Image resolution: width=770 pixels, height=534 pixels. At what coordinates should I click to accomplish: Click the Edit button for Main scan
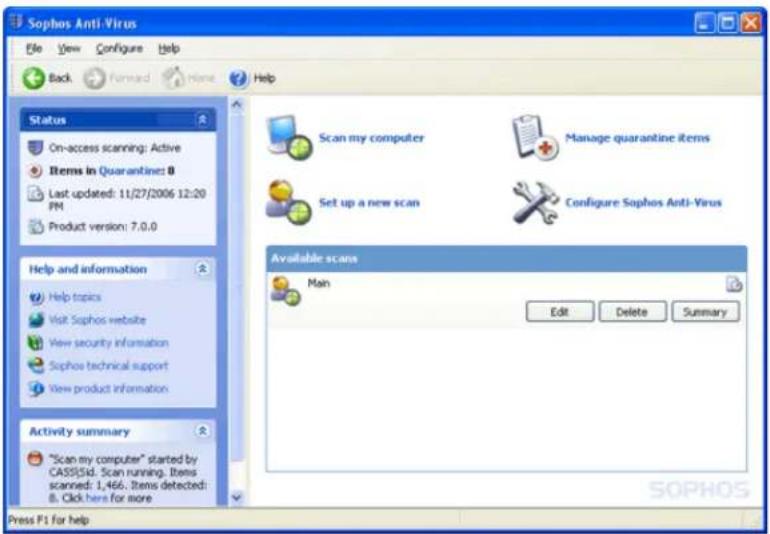coord(560,312)
